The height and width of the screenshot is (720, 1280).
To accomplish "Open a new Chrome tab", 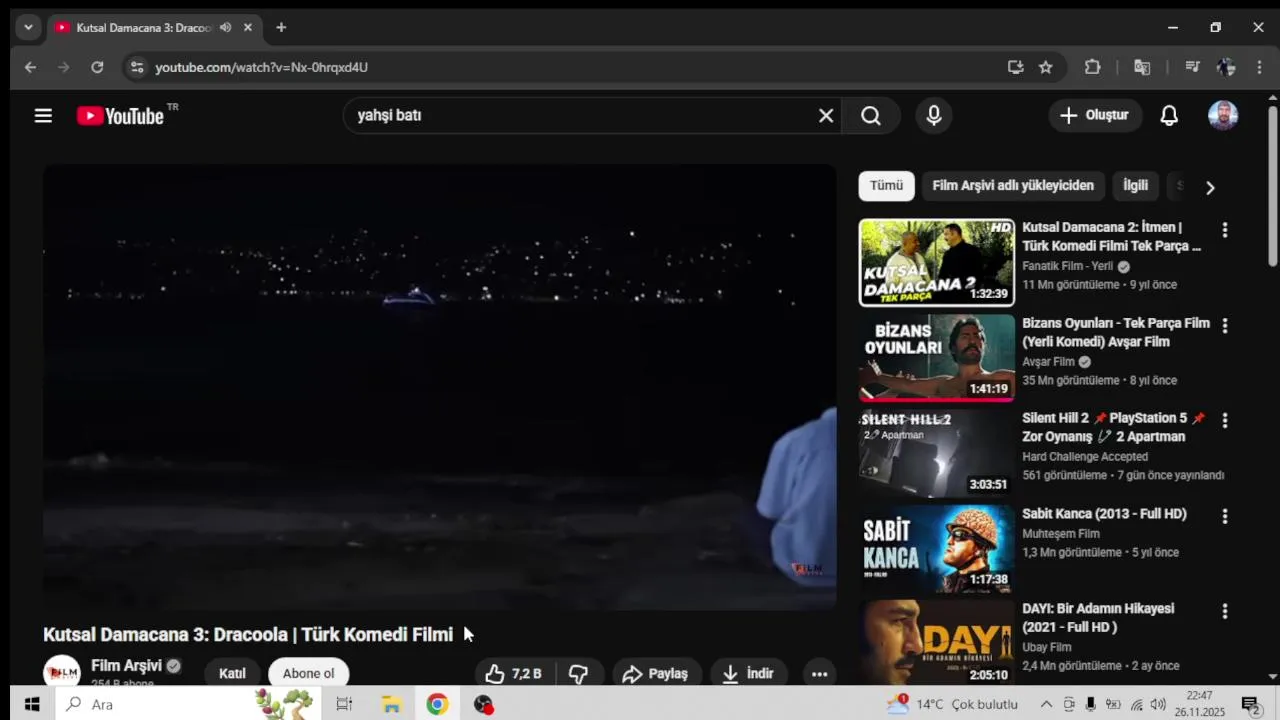I will [281, 28].
